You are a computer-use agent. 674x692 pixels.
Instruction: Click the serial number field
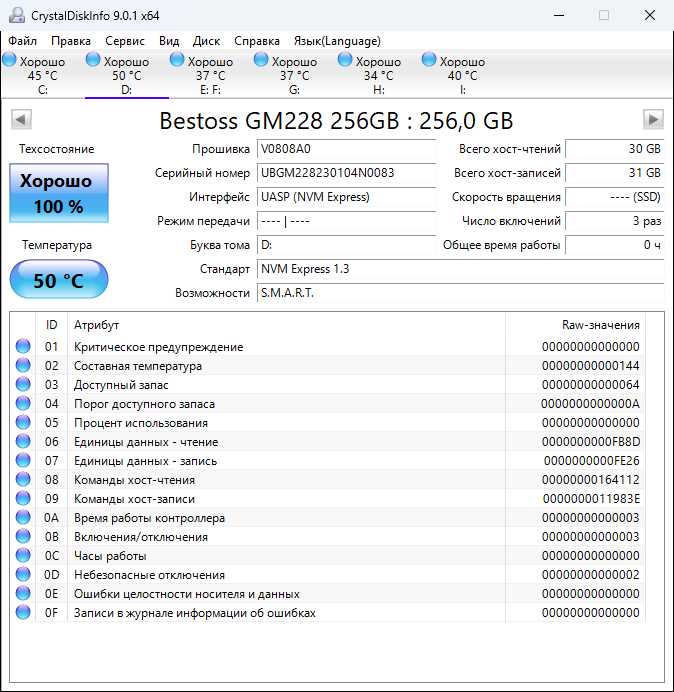click(x=345, y=173)
